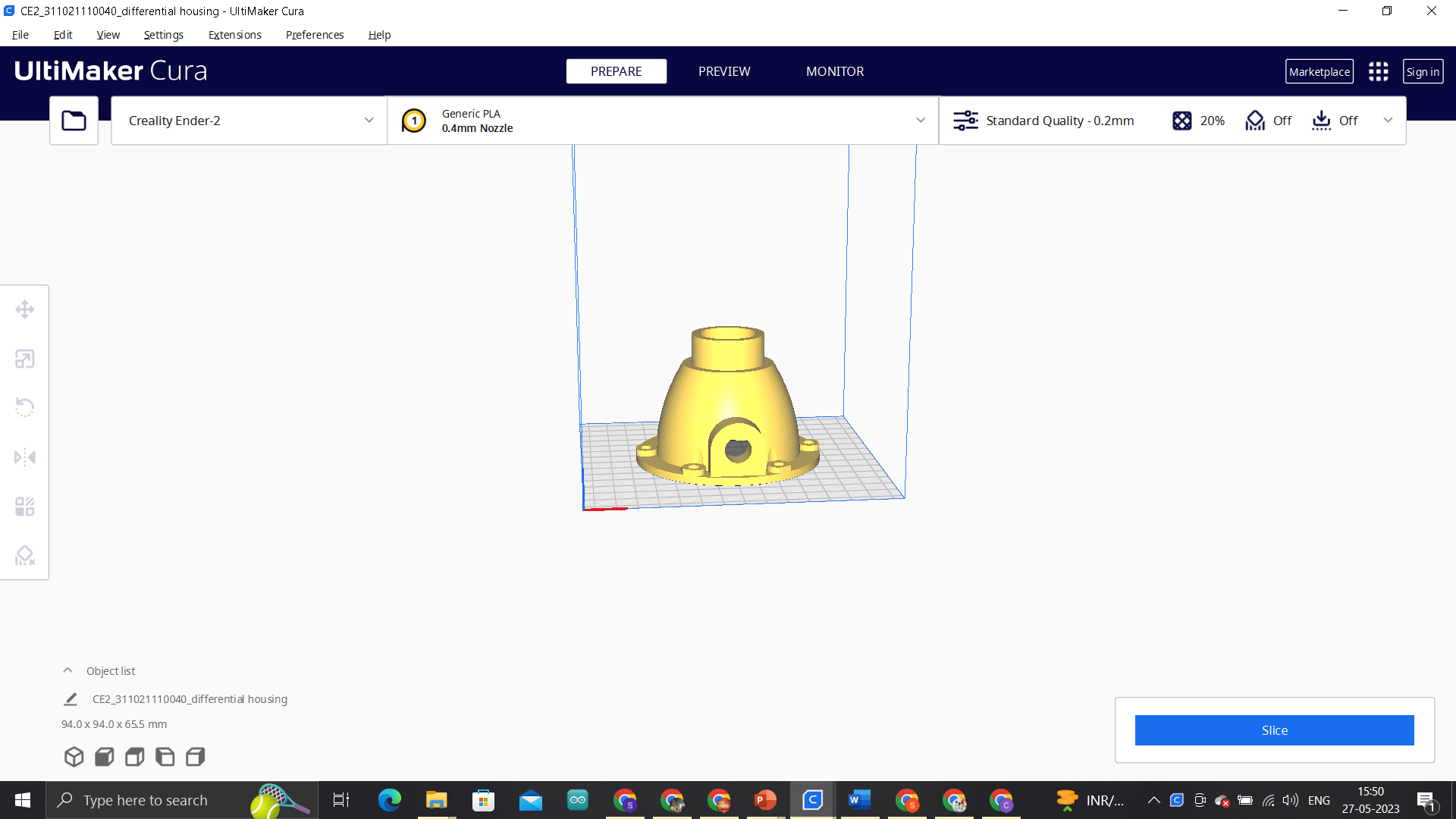1456x819 pixels.
Task: Select the Rotate tool in left toolbar
Action: (24, 408)
